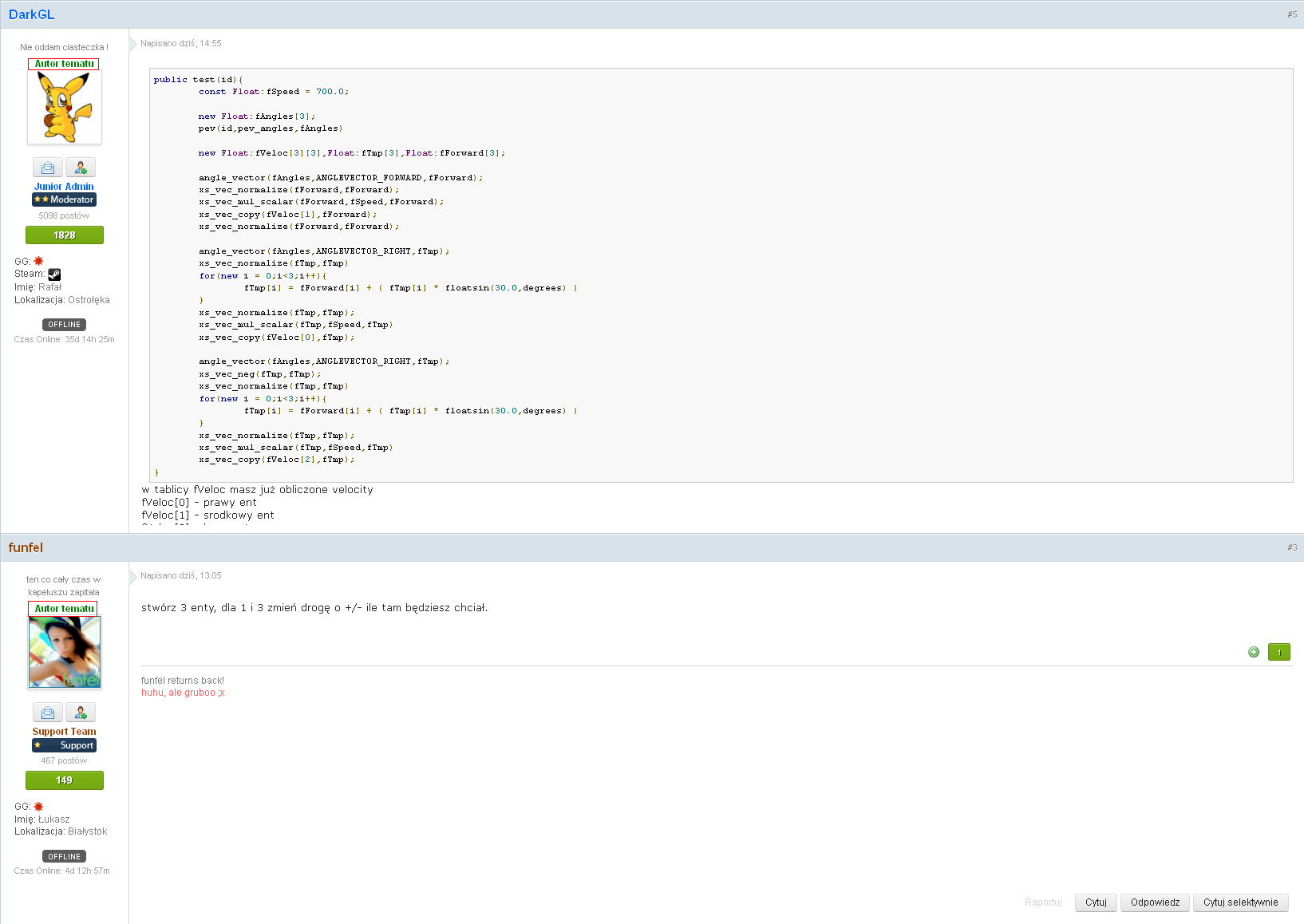Open permalink for post #5
Screen dimensions: 1304x924
1291,14
